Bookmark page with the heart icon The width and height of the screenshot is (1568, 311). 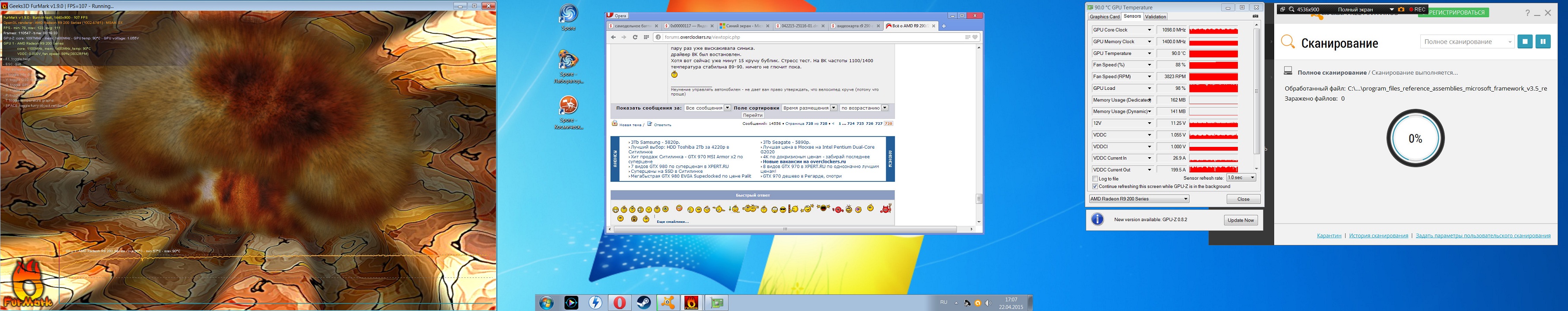pyautogui.click(x=974, y=37)
